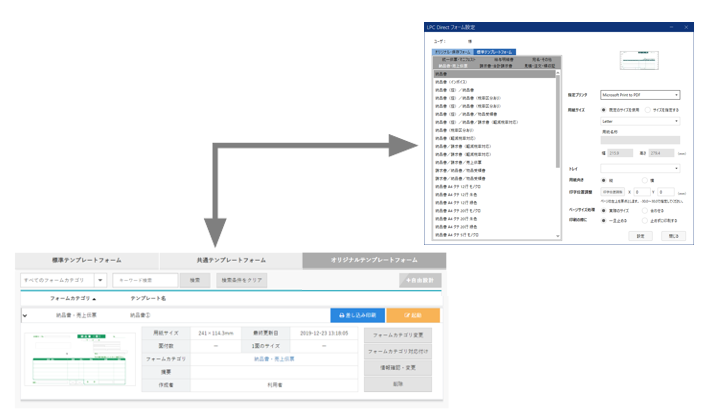Select highlighted 納品書 list item
The height and width of the screenshot is (420, 710).
[x=494, y=74]
